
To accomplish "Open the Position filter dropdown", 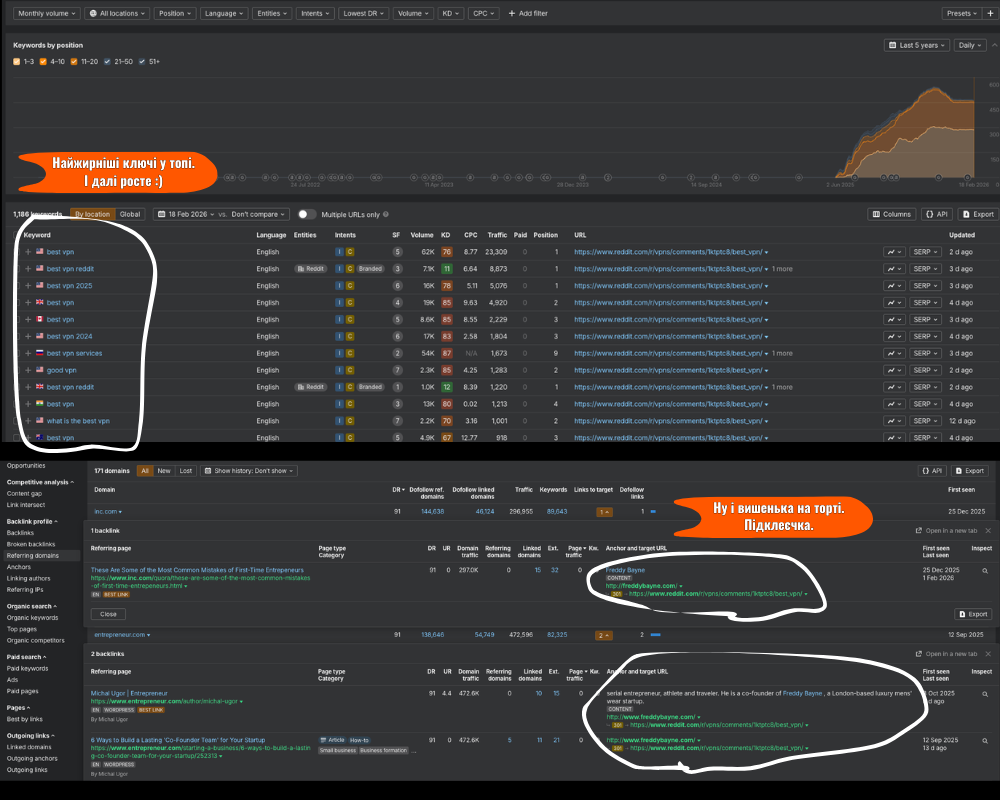I will (x=175, y=13).
